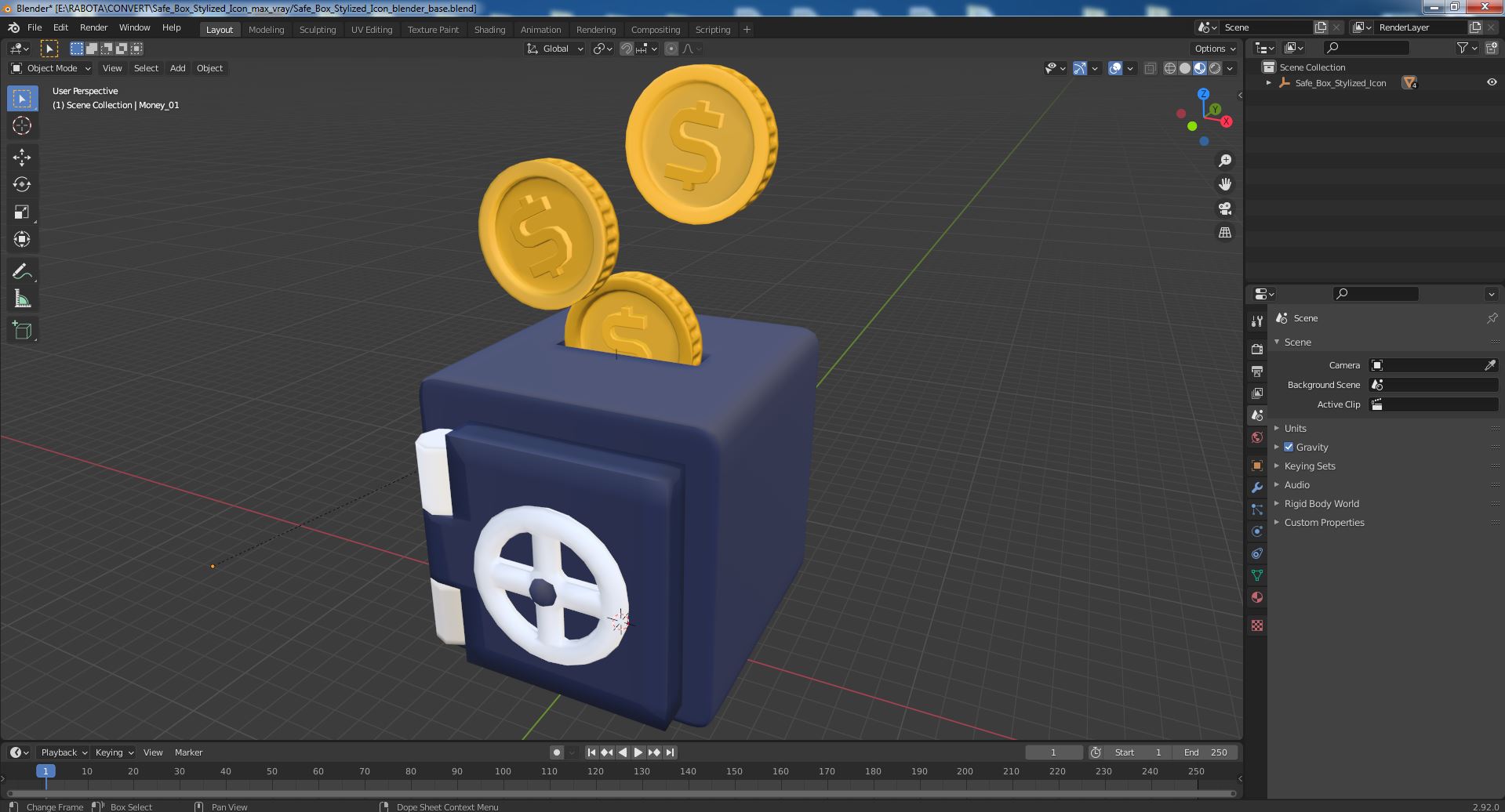
Task: Enable the Gravity checkbox
Action: (x=1289, y=447)
